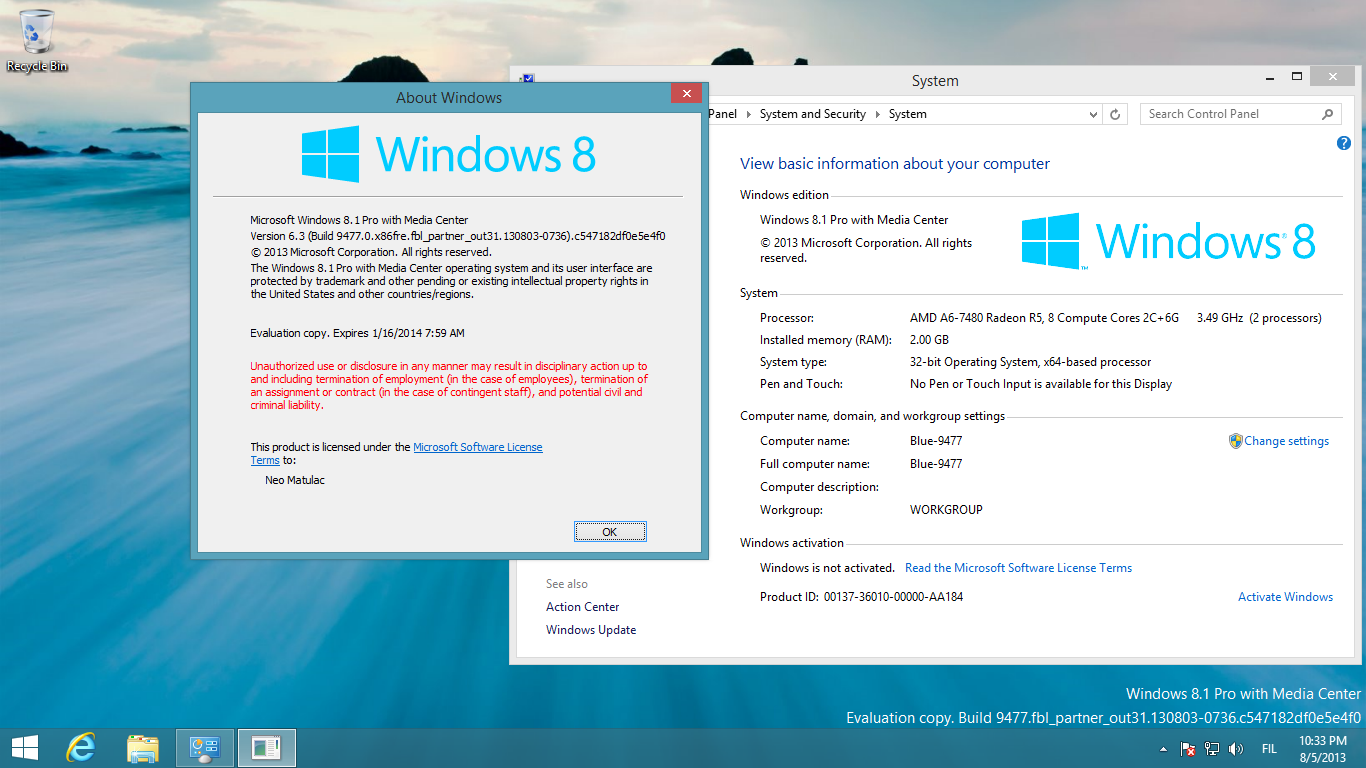Open the Recycle Bin desktop icon
Screen dimensions: 1366x768
click(37, 40)
